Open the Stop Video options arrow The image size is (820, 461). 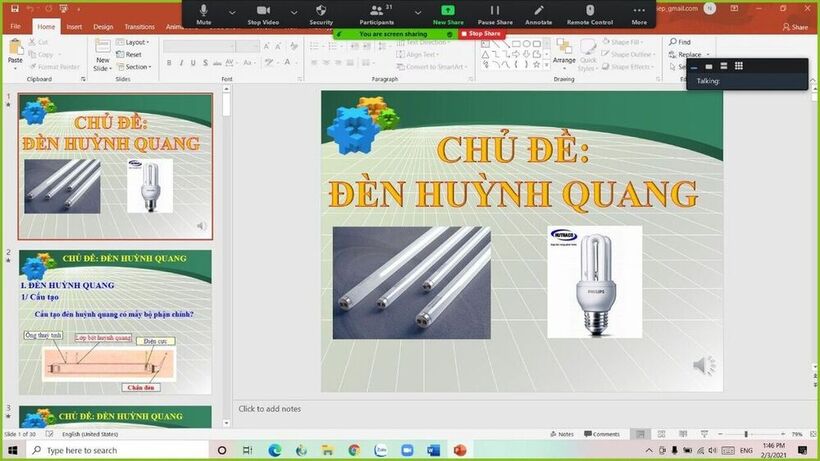click(294, 12)
